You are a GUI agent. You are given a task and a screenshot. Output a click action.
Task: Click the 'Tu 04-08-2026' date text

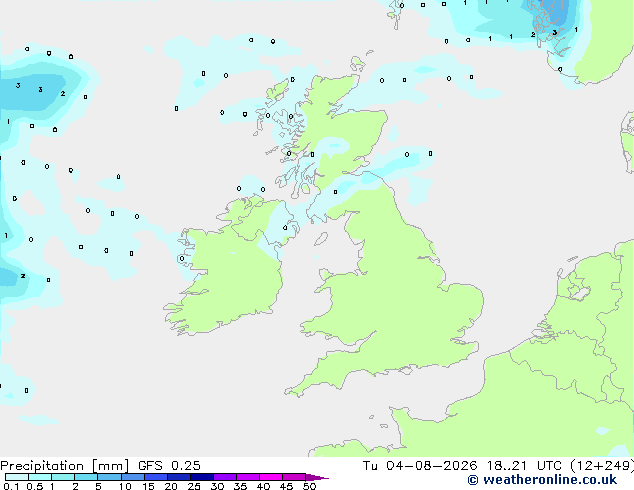420,466
